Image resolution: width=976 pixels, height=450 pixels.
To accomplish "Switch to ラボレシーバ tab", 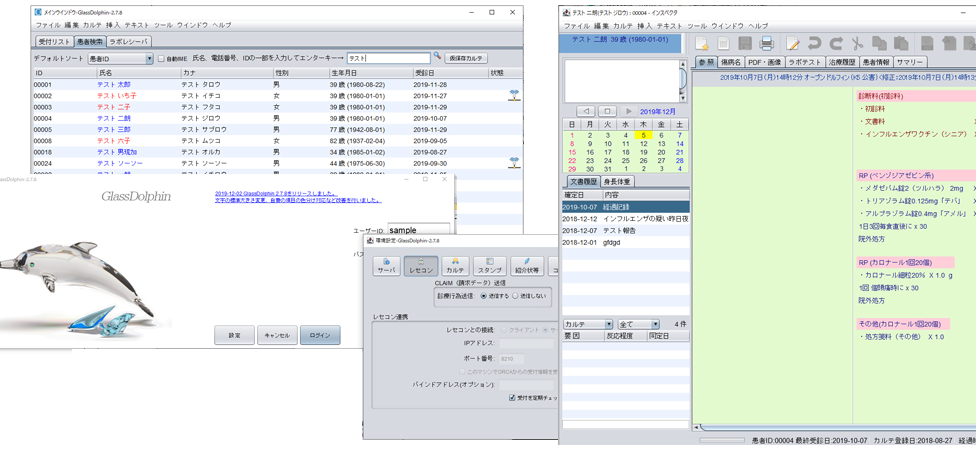I will click(x=129, y=42).
